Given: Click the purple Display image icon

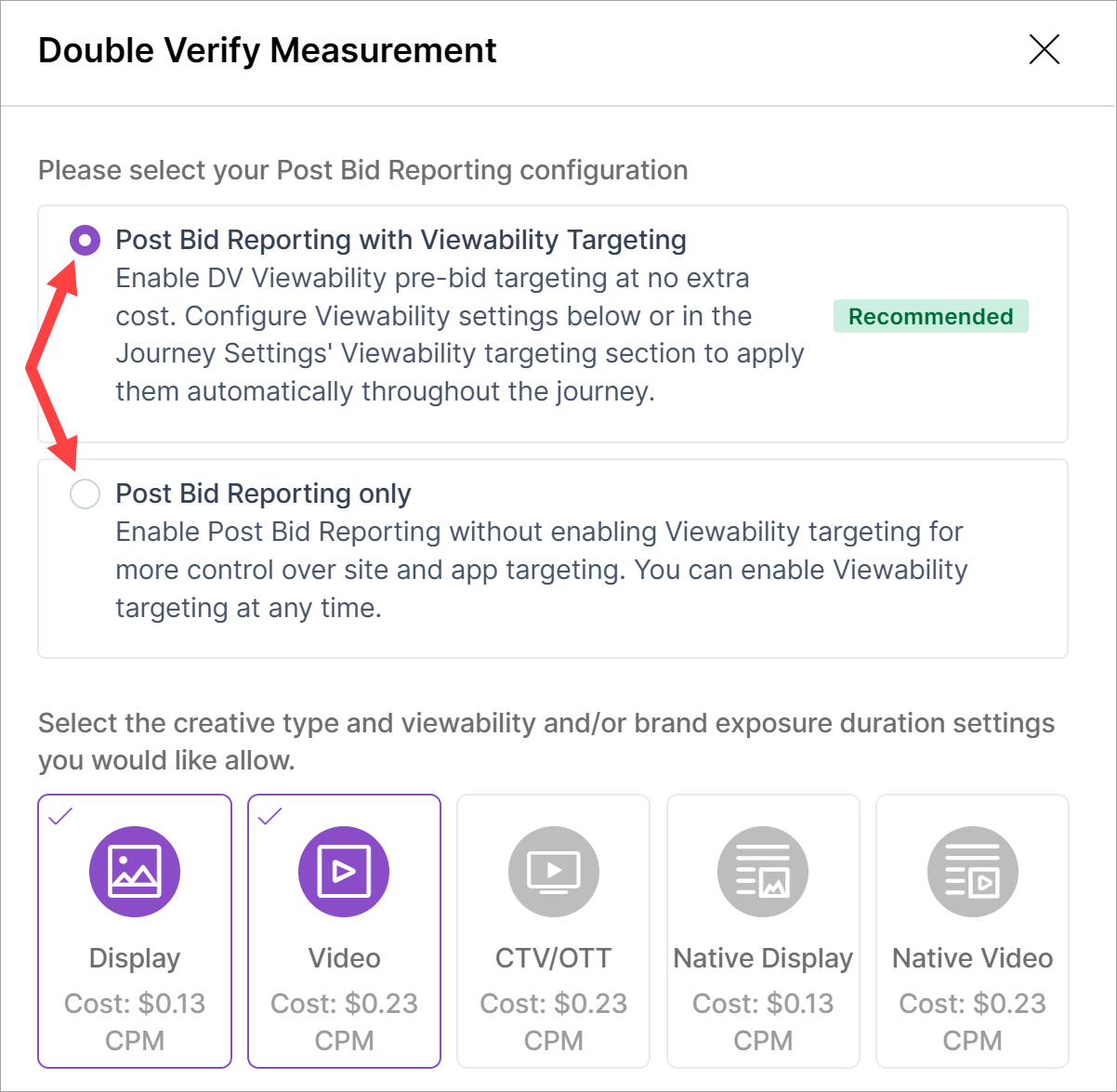Looking at the screenshot, I should pyautogui.click(x=135, y=872).
